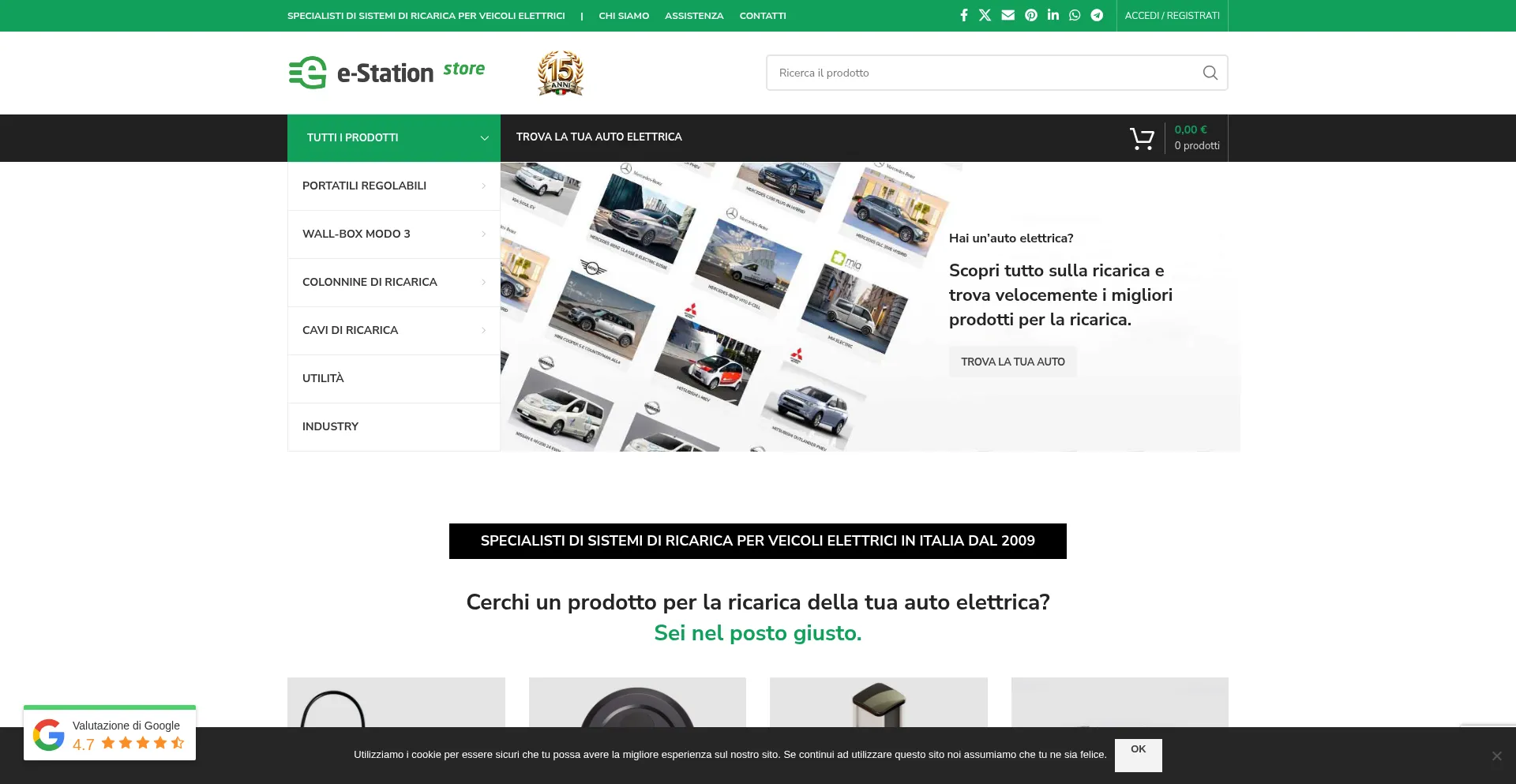Dismiss the cookie notice with X
The height and width of the screenshot is (784, 1516).
[x=1496, y=756]
